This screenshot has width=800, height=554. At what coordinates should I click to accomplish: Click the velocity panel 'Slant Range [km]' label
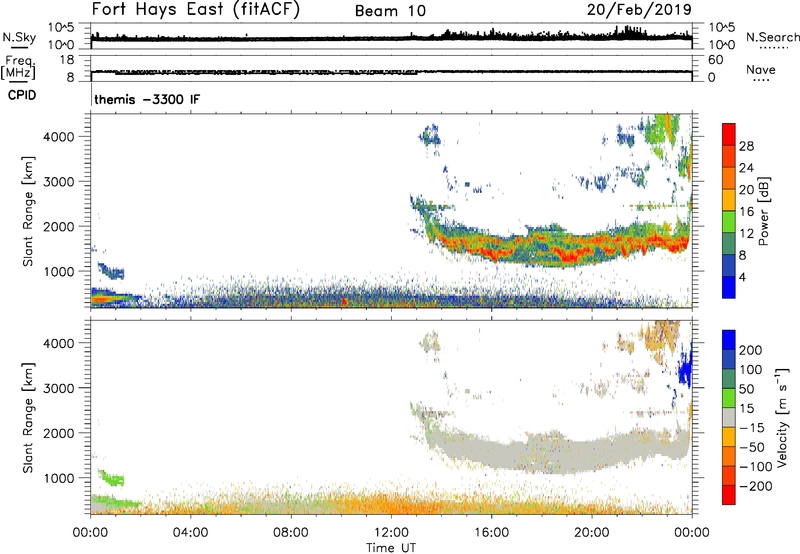(28, 418)
